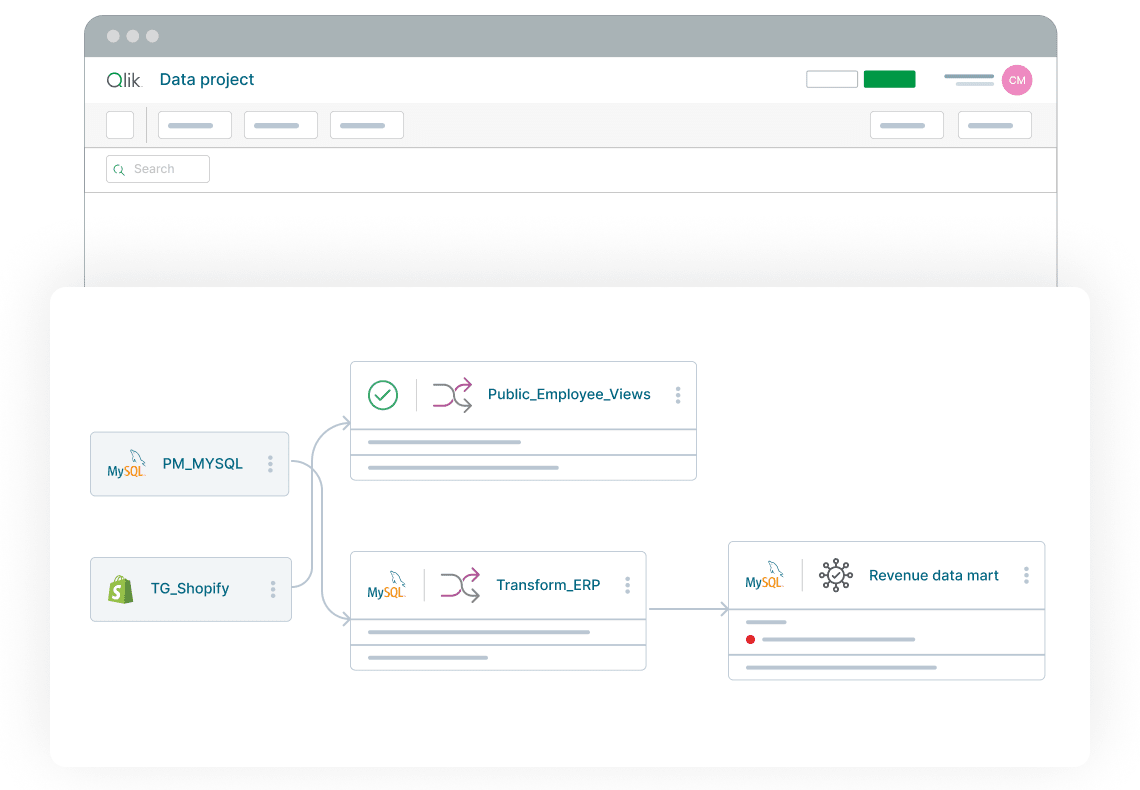Viewport: 1140px width, 790px height.
Task: Open PM_MYSQL three-dot menu
Action: 270,464
